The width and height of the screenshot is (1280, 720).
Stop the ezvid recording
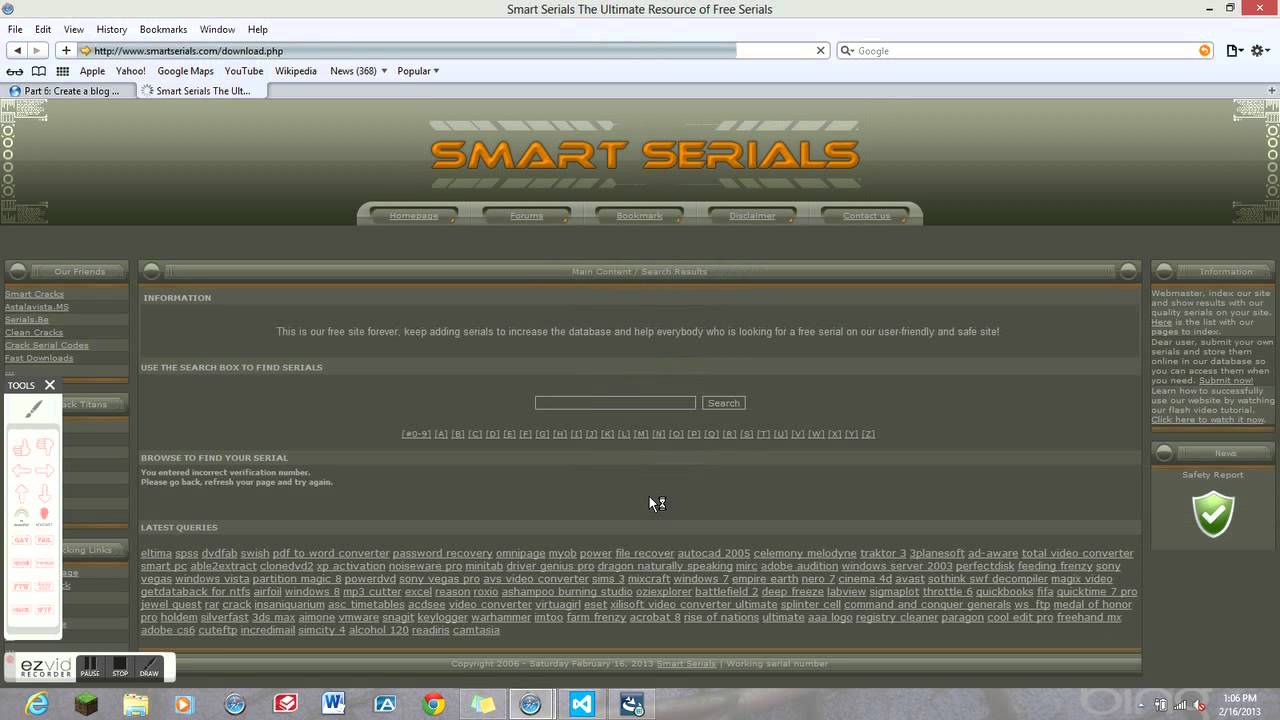click(120, 667)
